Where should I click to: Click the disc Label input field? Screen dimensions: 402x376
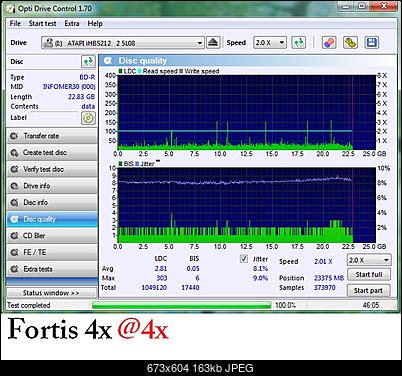click(55, 118)
